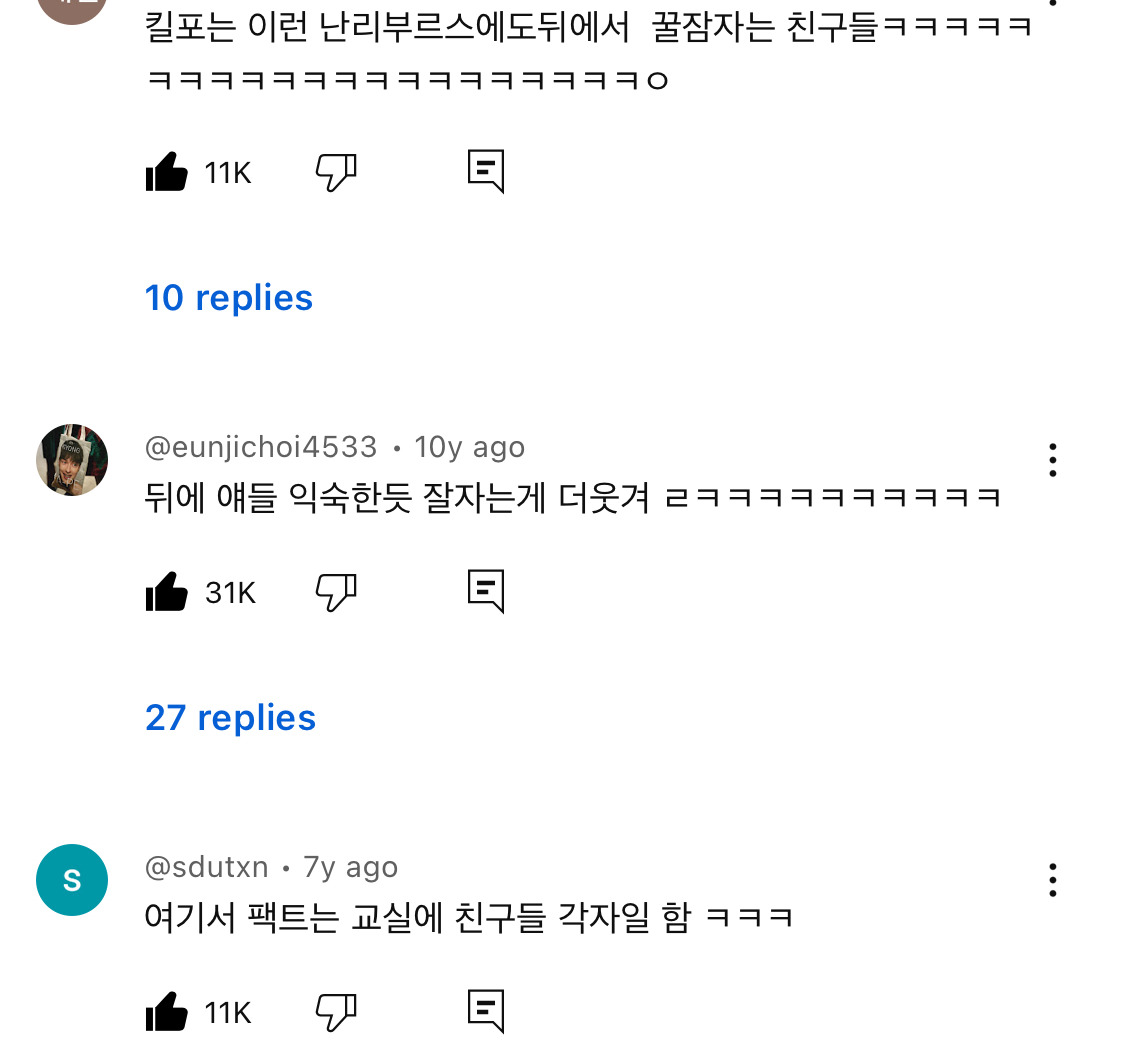Dislike the top comment about sleeping friends
Screen dimensions: 1125x1046
point(336,173)
